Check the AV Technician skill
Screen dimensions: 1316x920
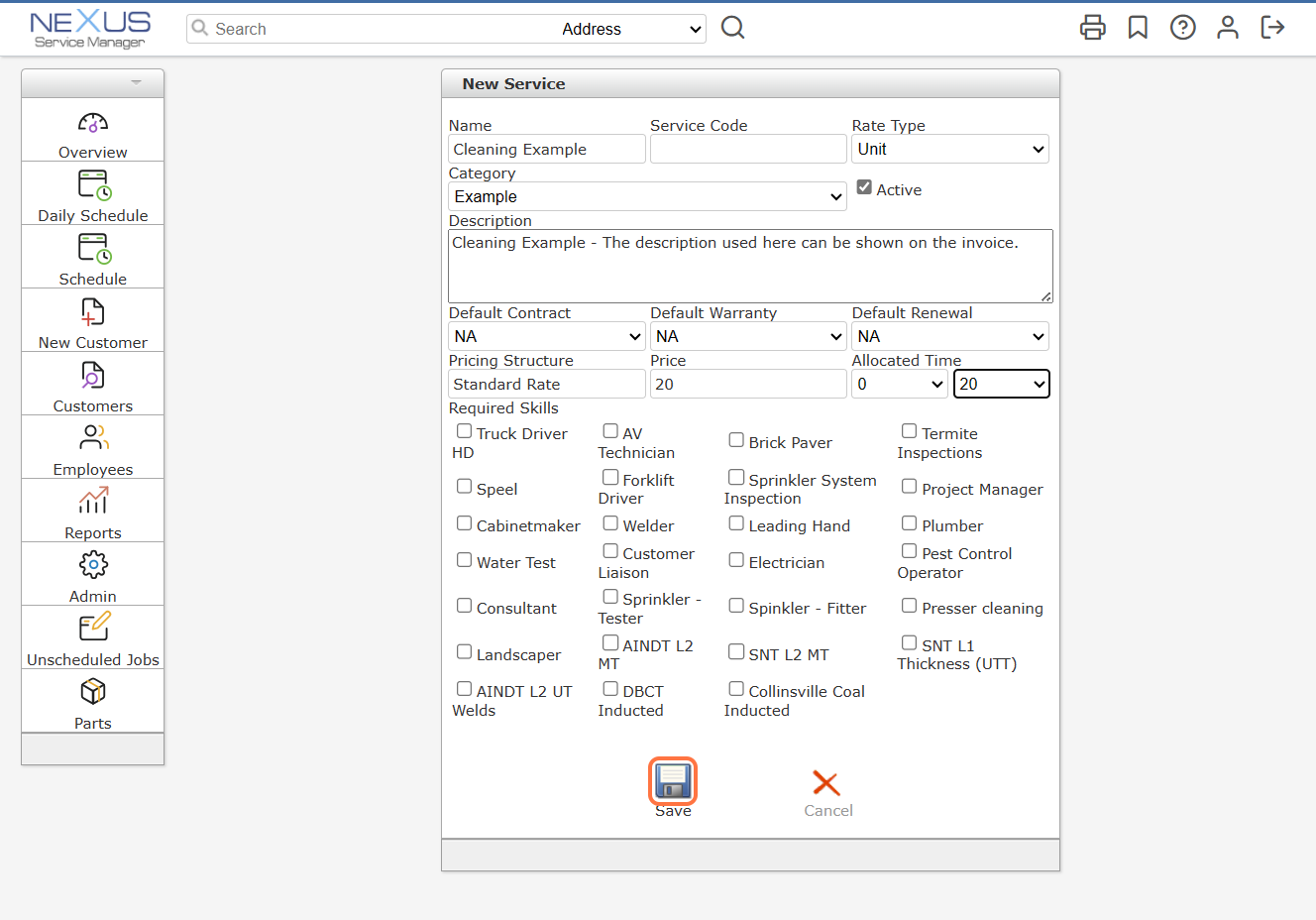click(610, 431)
